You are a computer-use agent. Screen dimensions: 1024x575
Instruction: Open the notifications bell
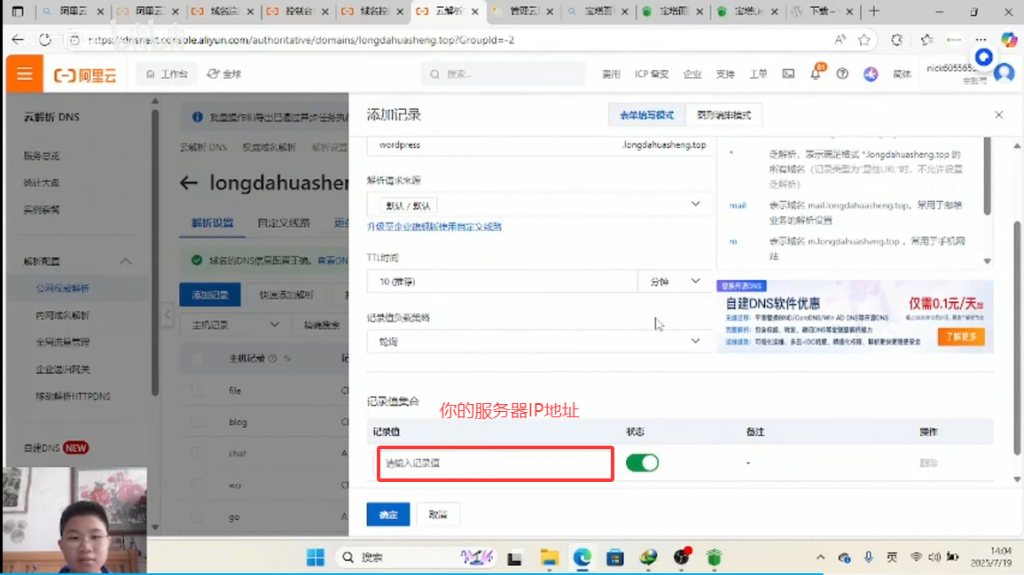pos(816,74)
